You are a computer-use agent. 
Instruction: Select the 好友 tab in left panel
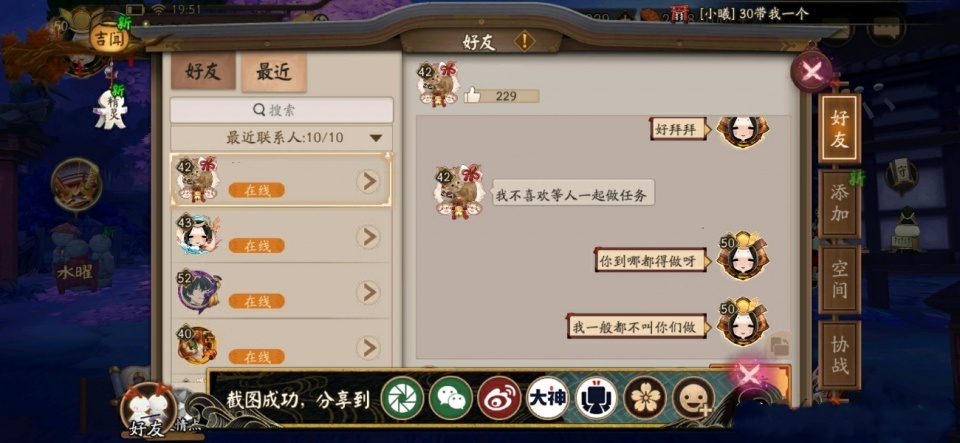point(203,72)
